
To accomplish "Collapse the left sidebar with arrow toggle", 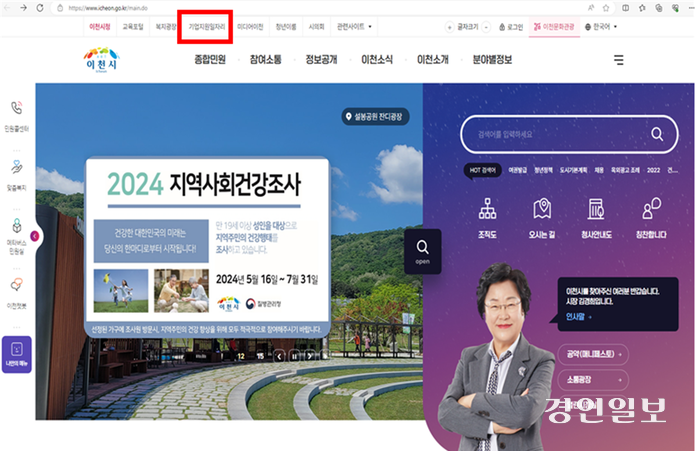I will [35, 236].
